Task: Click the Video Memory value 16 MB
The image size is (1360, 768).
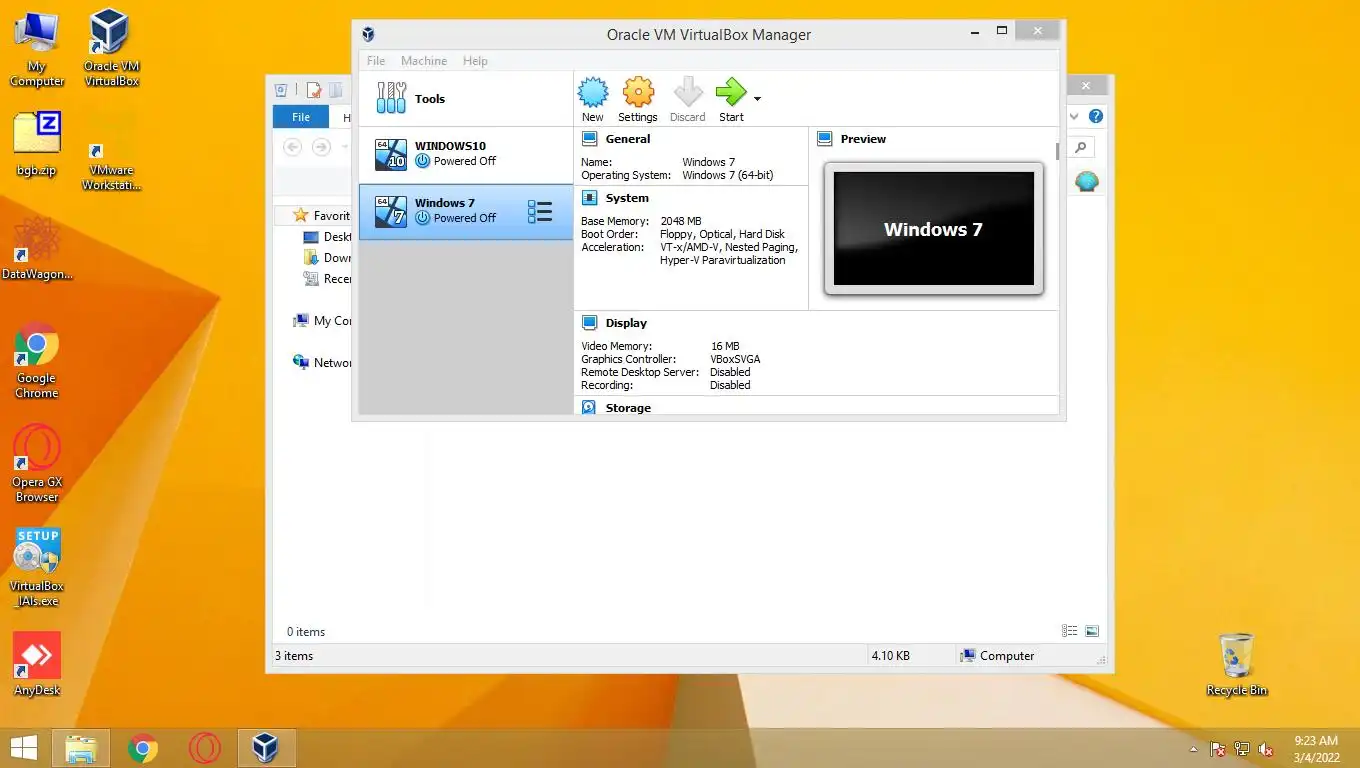Action: (x=725, y=346)
